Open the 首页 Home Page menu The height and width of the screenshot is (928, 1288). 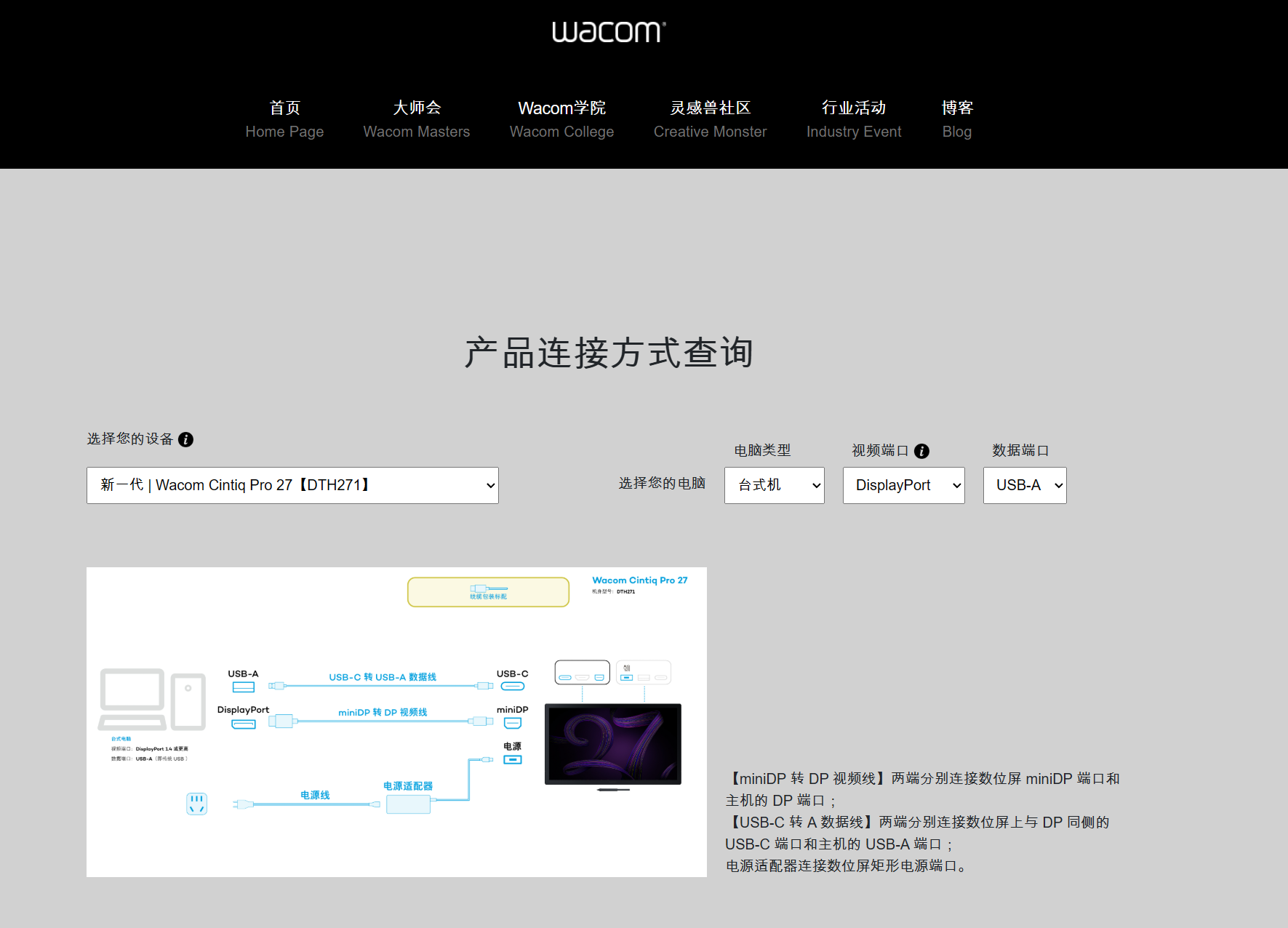pyautogui.click(x=284, y=119)
